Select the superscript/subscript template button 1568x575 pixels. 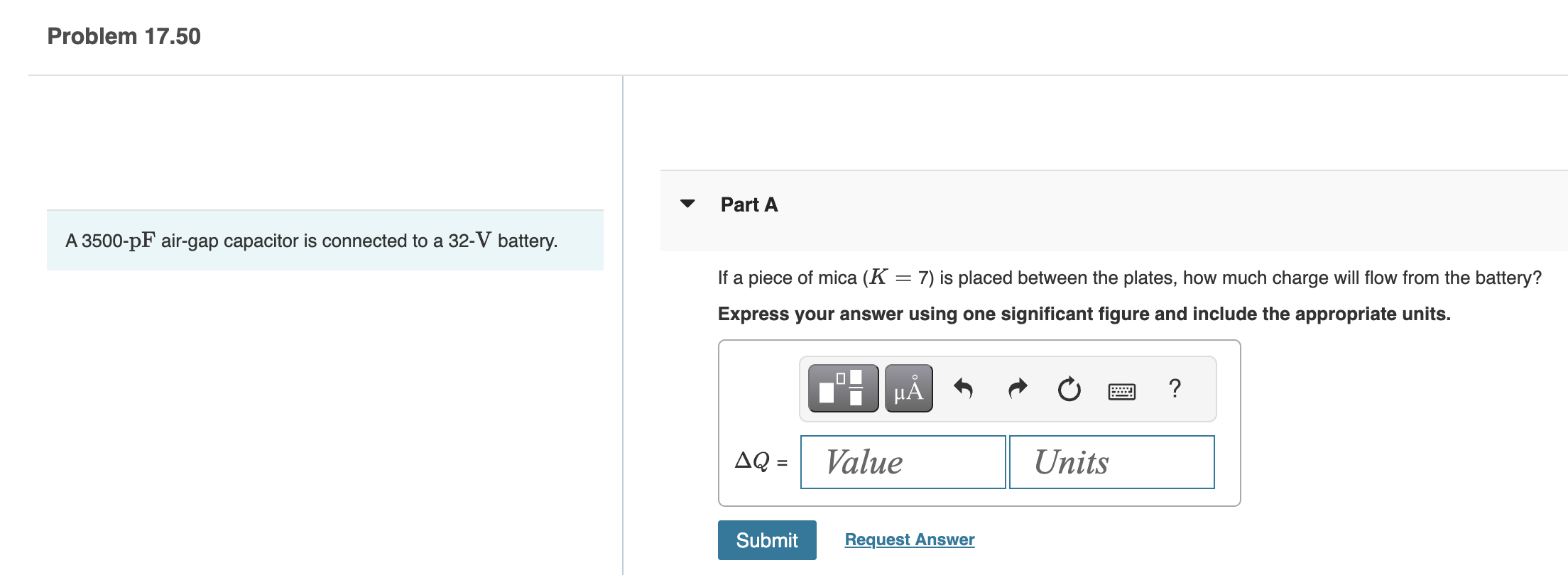click(x=842, y=388)
